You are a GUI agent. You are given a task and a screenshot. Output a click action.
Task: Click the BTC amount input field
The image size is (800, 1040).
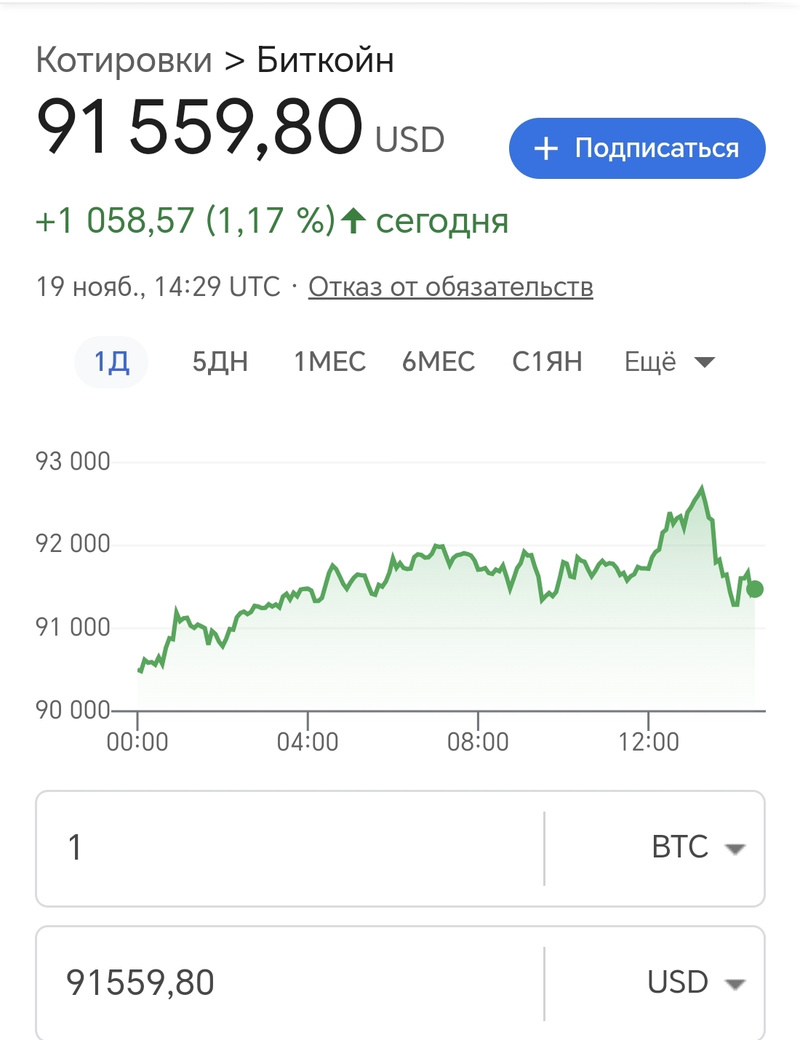[x=290, y=848]
